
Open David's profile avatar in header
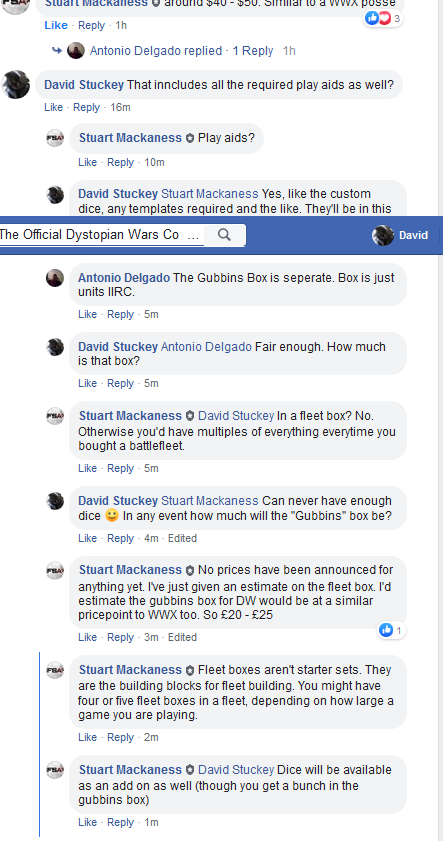[x=383, y=235]
